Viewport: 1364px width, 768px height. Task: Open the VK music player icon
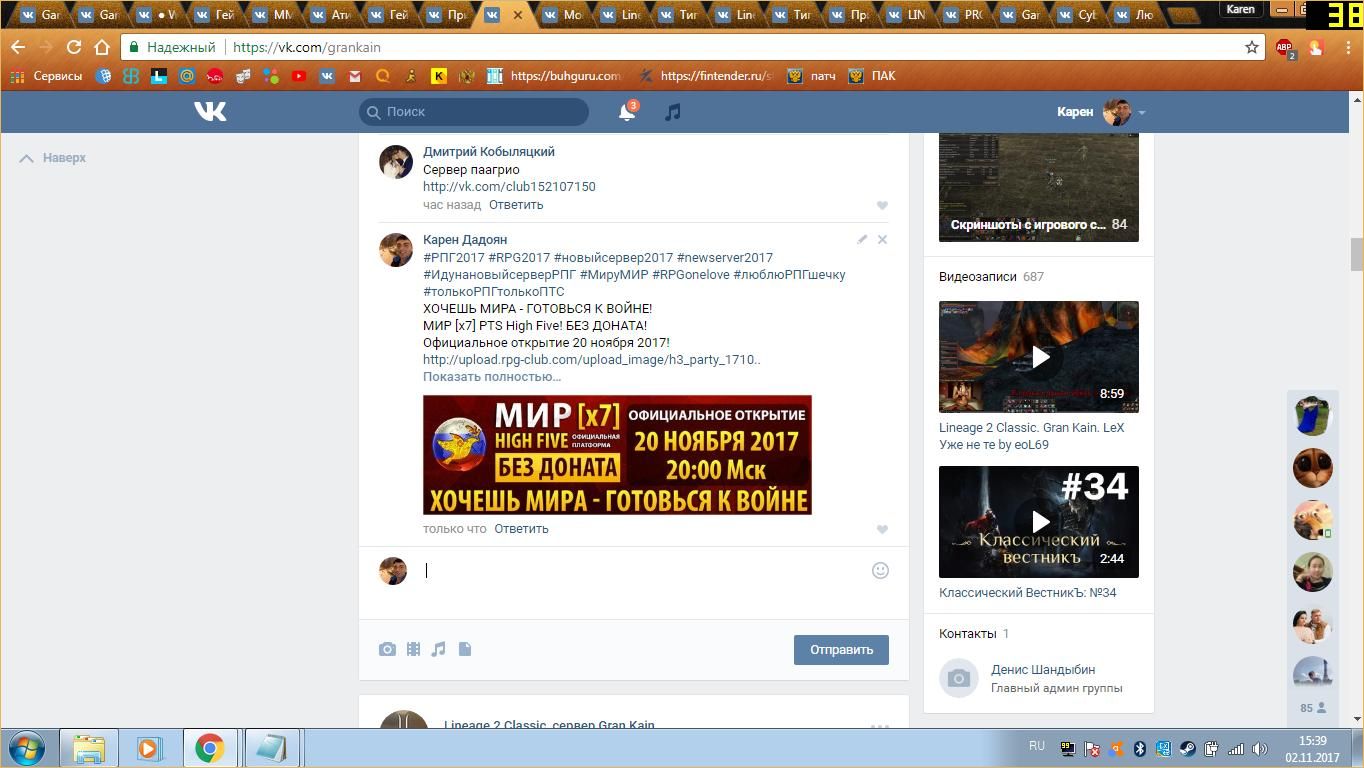[673, 112]
